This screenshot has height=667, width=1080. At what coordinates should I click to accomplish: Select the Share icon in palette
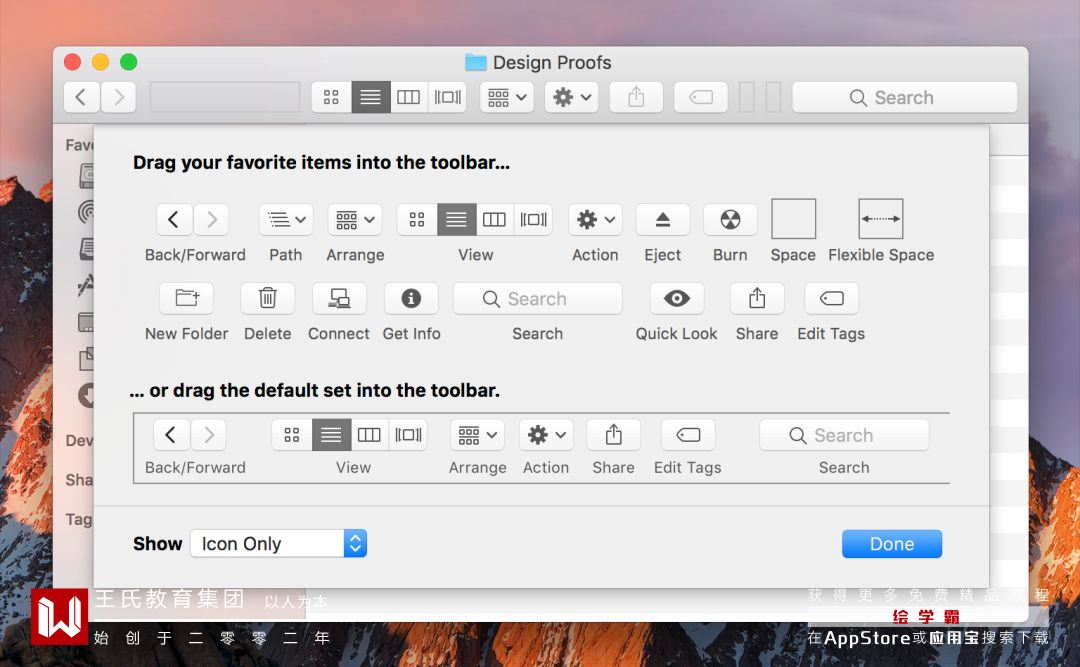click(757, 298)
